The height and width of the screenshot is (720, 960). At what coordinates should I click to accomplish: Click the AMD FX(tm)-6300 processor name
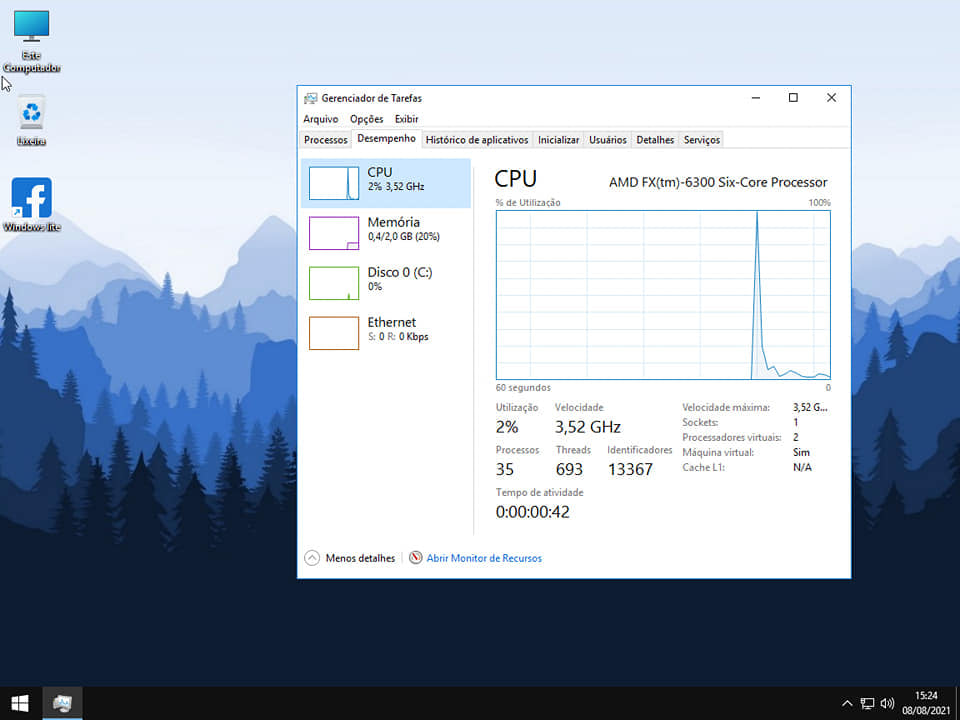click(x=718, y=182)
